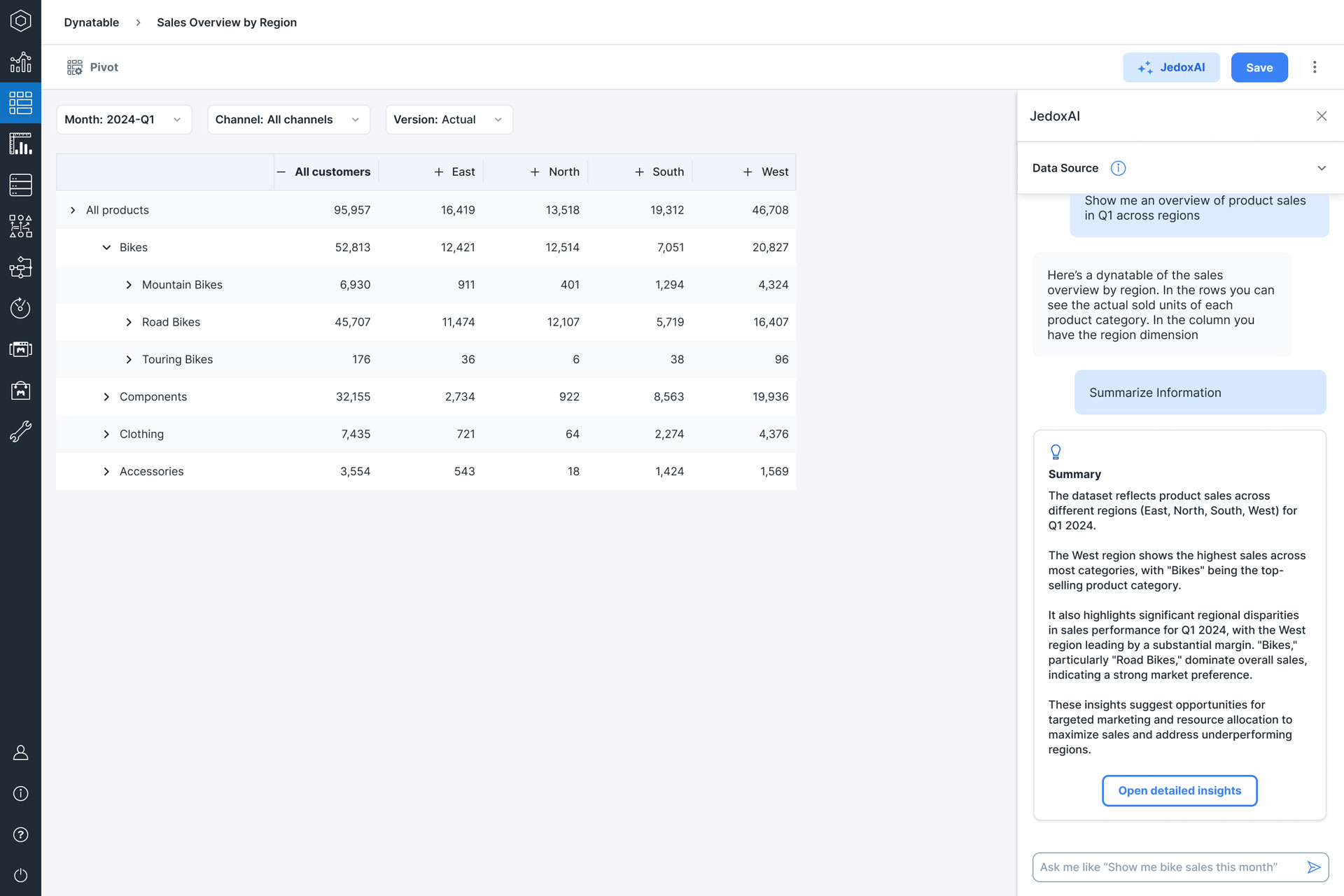Screen dimensions: 1344x896
Task: Open the Month 2024-Q1 dropdown
Action: click(124, 120)
